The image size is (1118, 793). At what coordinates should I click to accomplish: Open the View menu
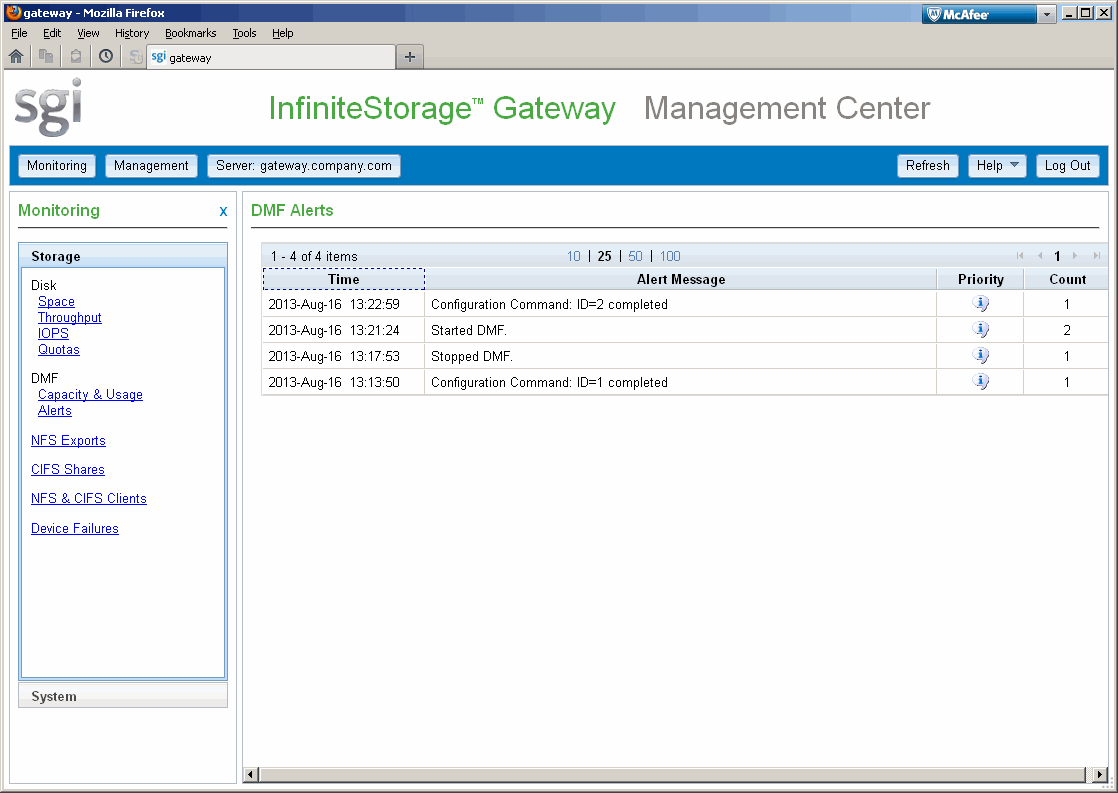pyautogui.click(x=88, y=33)
